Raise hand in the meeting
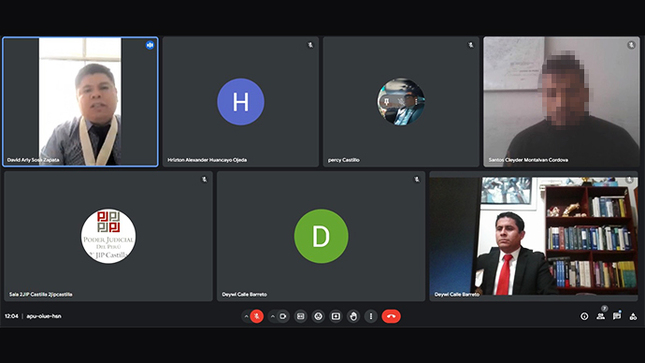 click(353, 316)
